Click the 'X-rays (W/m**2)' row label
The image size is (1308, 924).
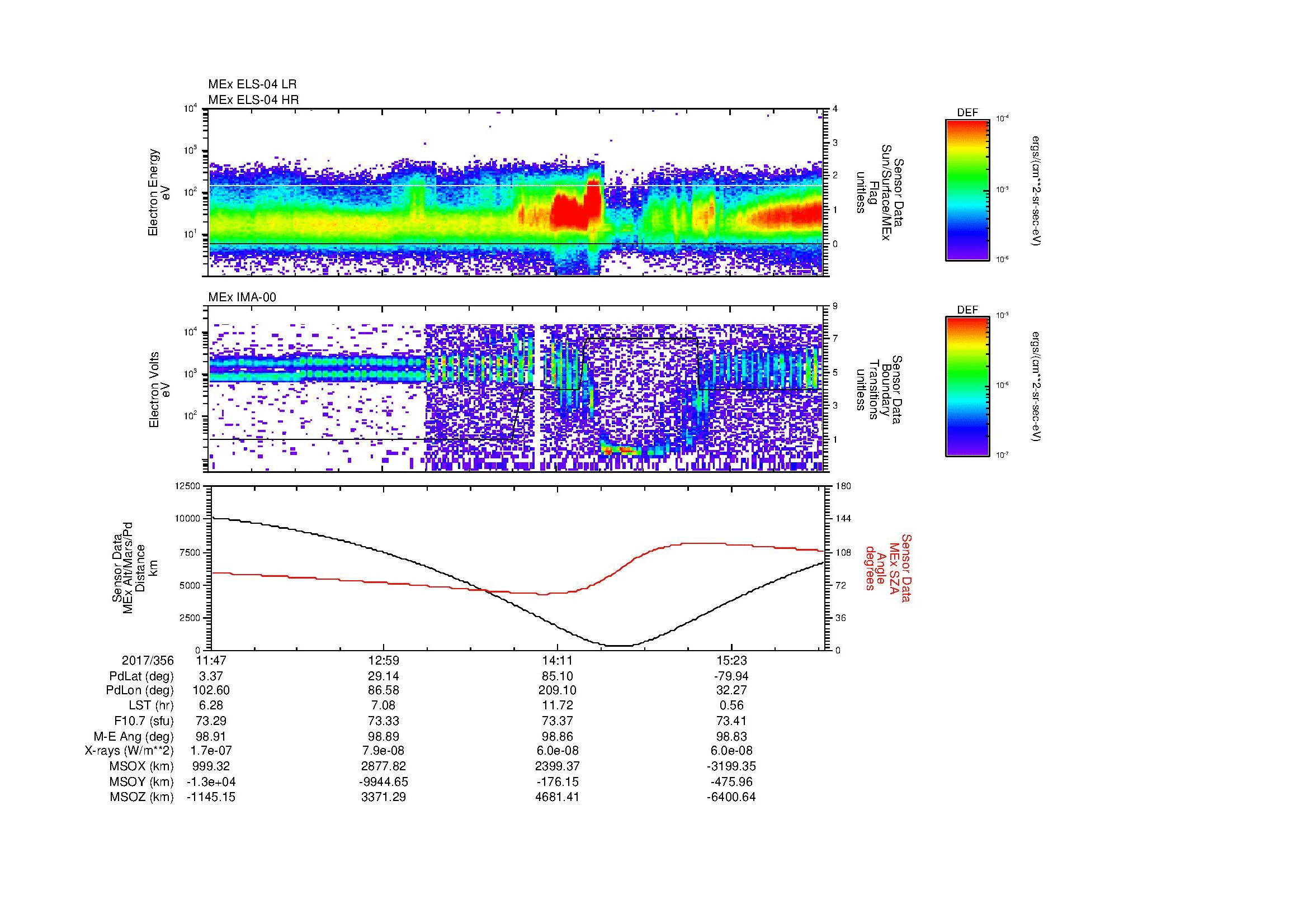(x=129, y=751)
